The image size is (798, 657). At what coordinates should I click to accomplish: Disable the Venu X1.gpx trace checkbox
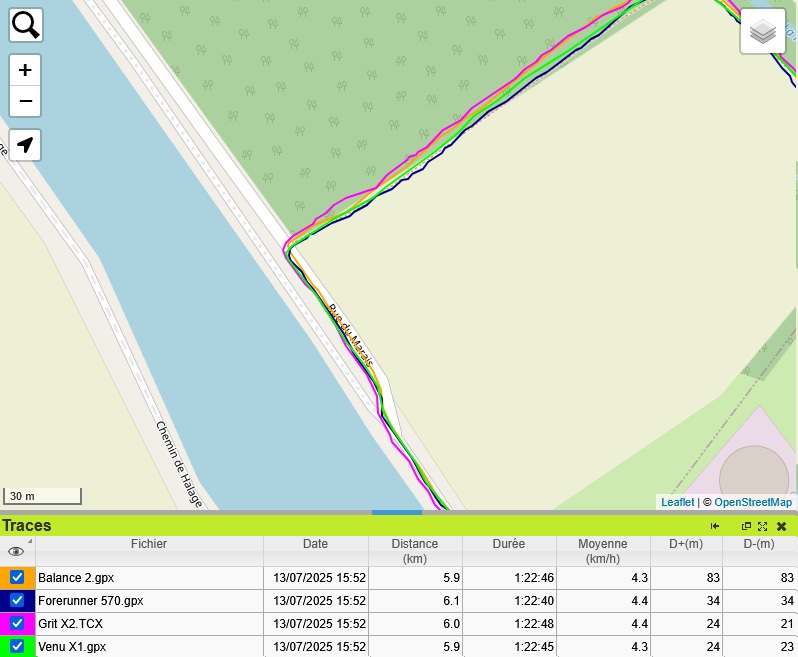17,646
